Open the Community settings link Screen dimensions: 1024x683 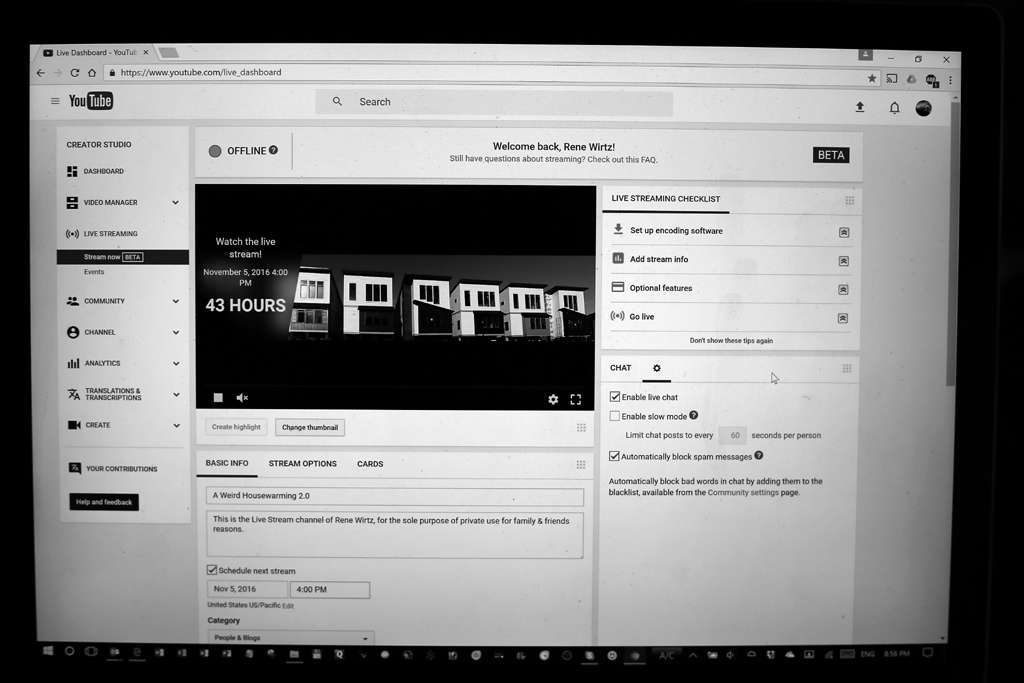[743, 492]
